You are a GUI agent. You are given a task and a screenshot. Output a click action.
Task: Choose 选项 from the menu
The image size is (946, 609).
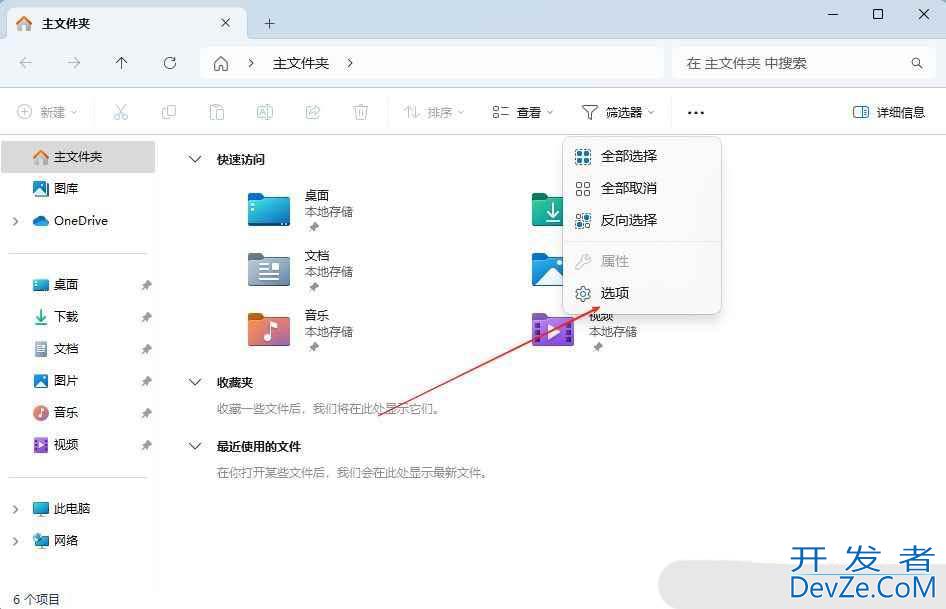[x=642, y=293]
